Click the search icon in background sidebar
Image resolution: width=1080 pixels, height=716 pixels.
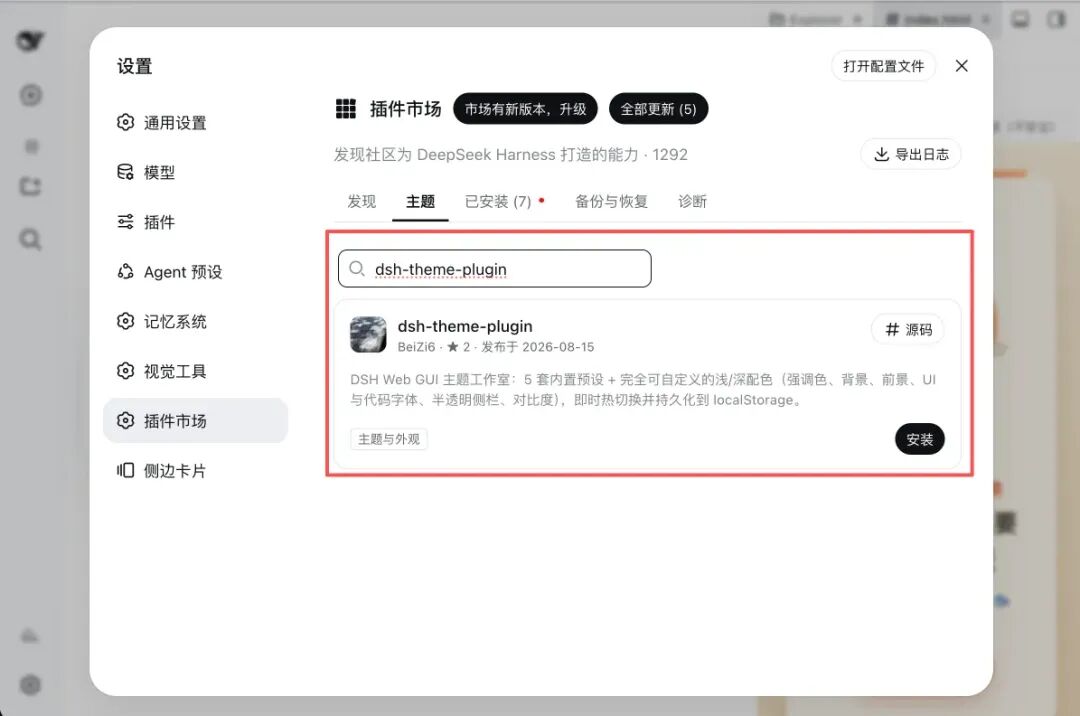[x=30, y=240]
